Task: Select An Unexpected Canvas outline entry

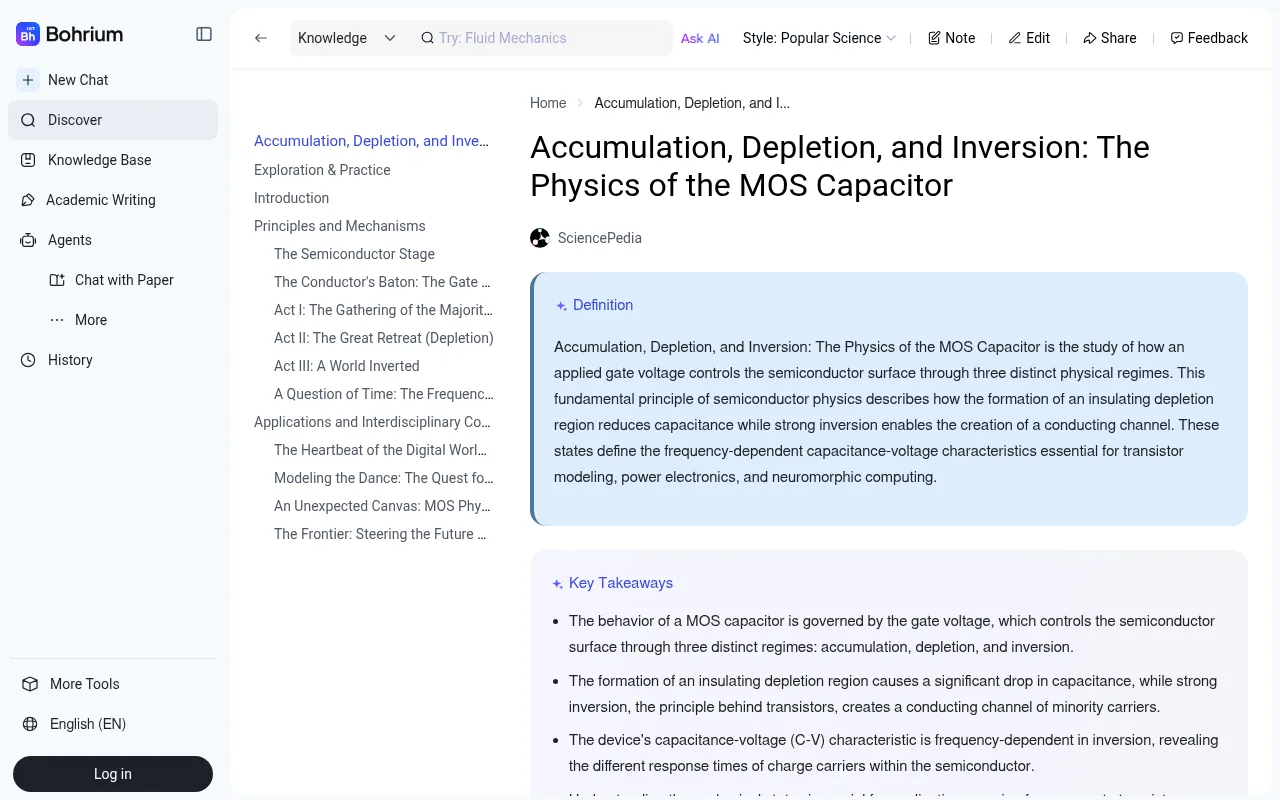Action: coord(382,506)
